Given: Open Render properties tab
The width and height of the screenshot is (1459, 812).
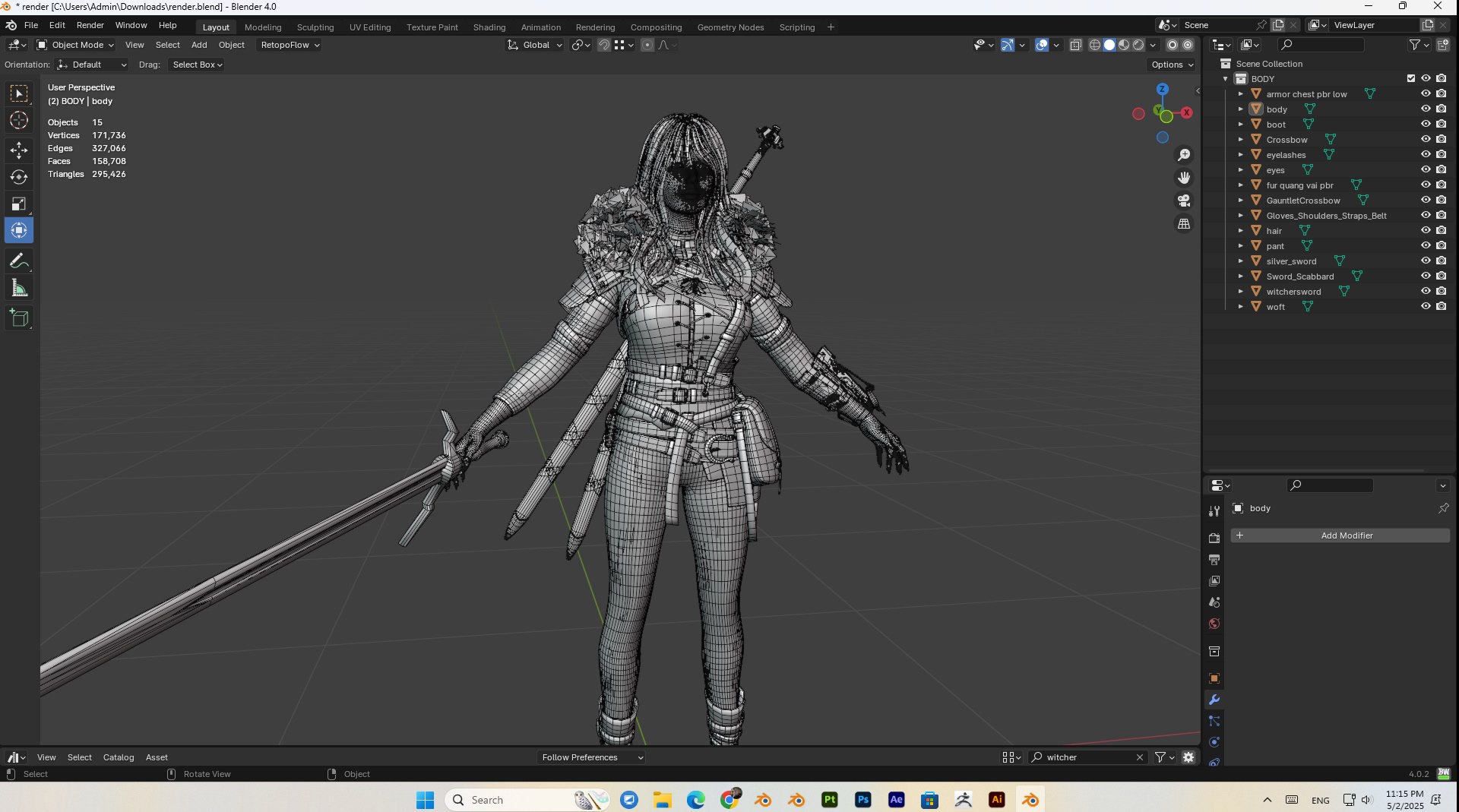Looking at the screenshot, I should (1214, 538).
